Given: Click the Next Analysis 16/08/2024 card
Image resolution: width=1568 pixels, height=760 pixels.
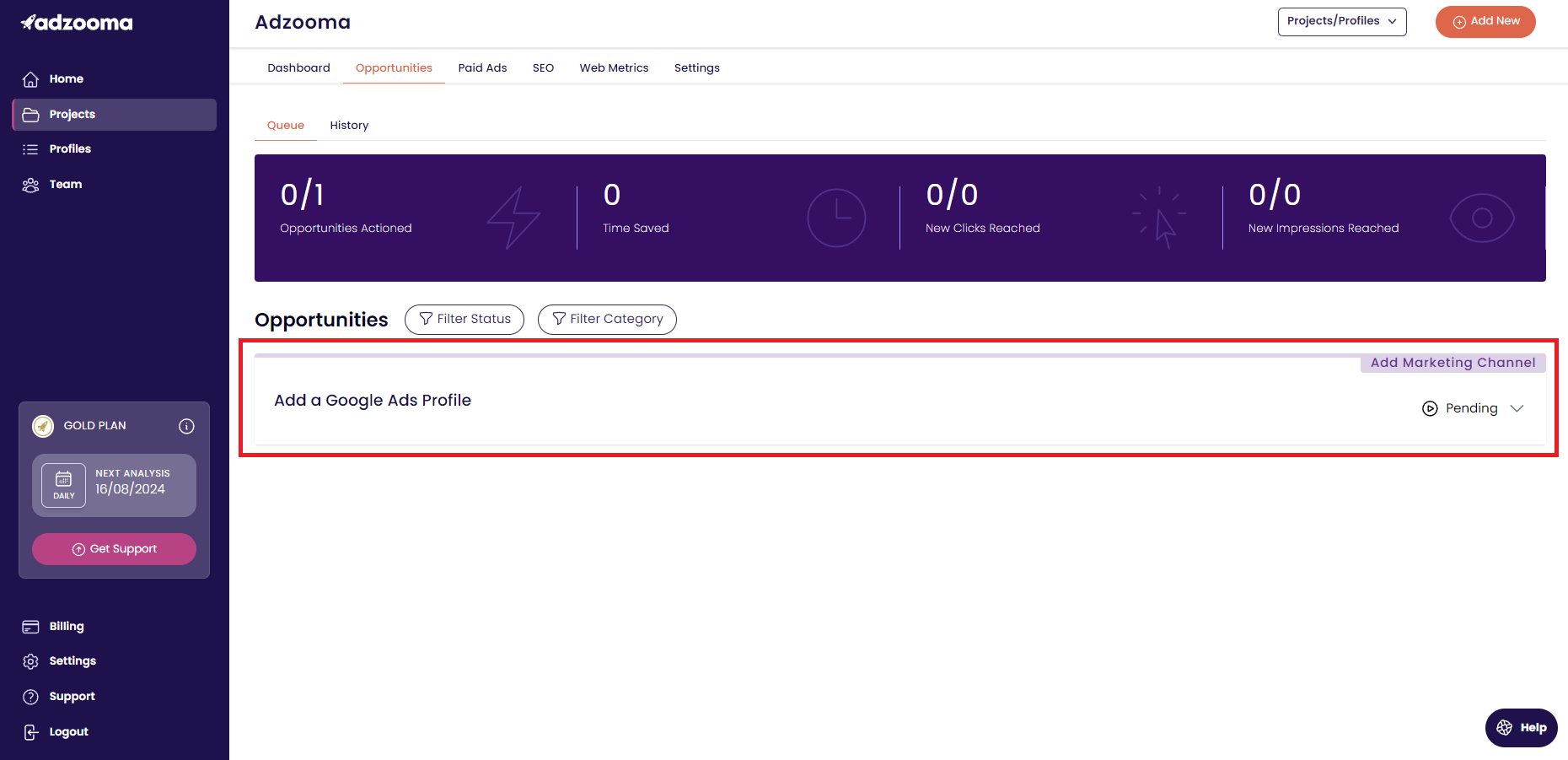Looking at the screenshot, I should point(114,486).
